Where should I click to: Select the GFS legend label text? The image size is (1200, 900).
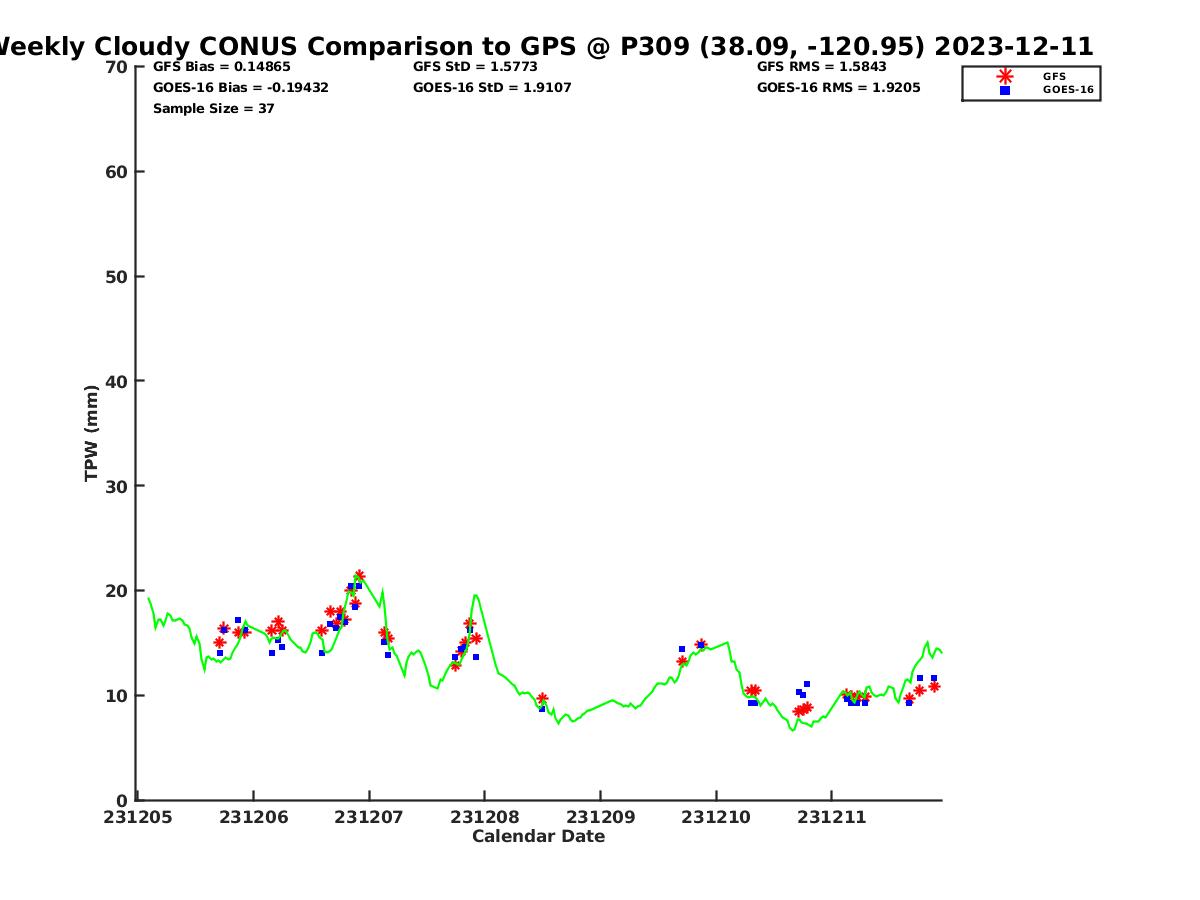(x=1054, y=76)
